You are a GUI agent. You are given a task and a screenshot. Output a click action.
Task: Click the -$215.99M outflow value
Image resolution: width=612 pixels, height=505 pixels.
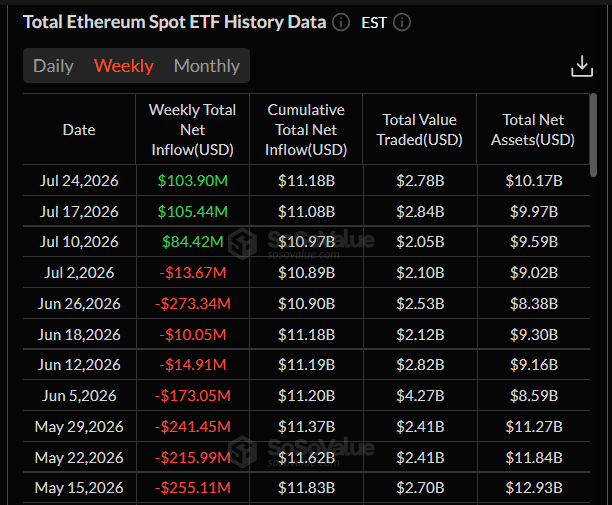192,457
